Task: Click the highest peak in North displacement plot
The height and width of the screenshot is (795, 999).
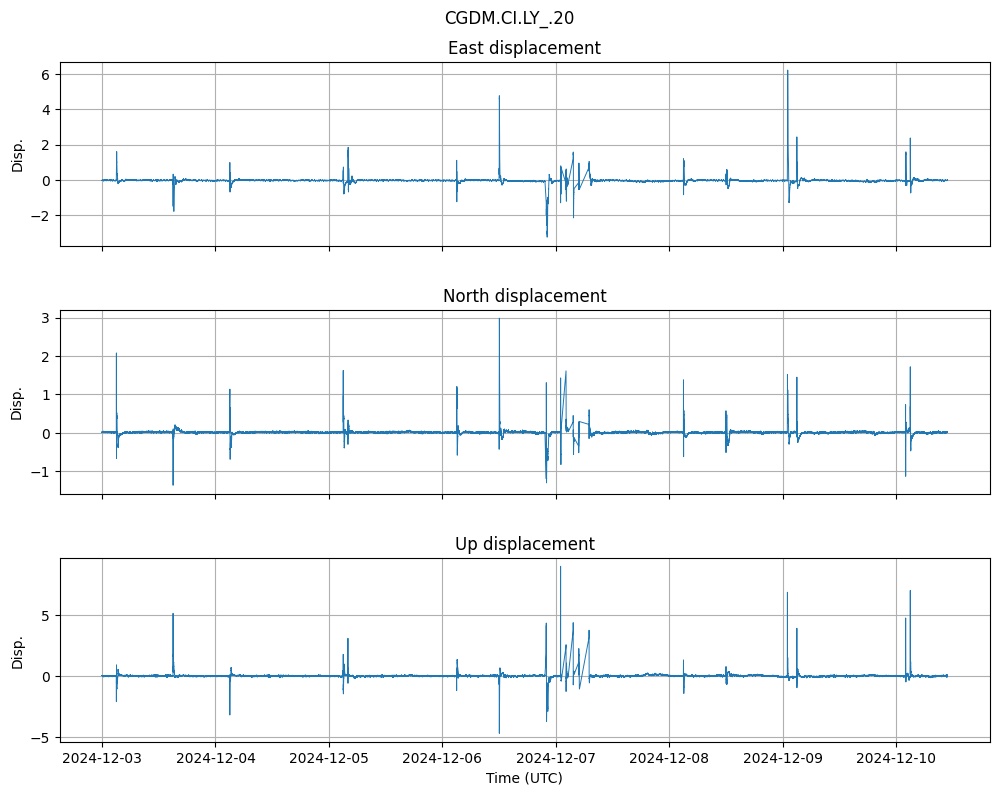Action: tap(499, 319)
